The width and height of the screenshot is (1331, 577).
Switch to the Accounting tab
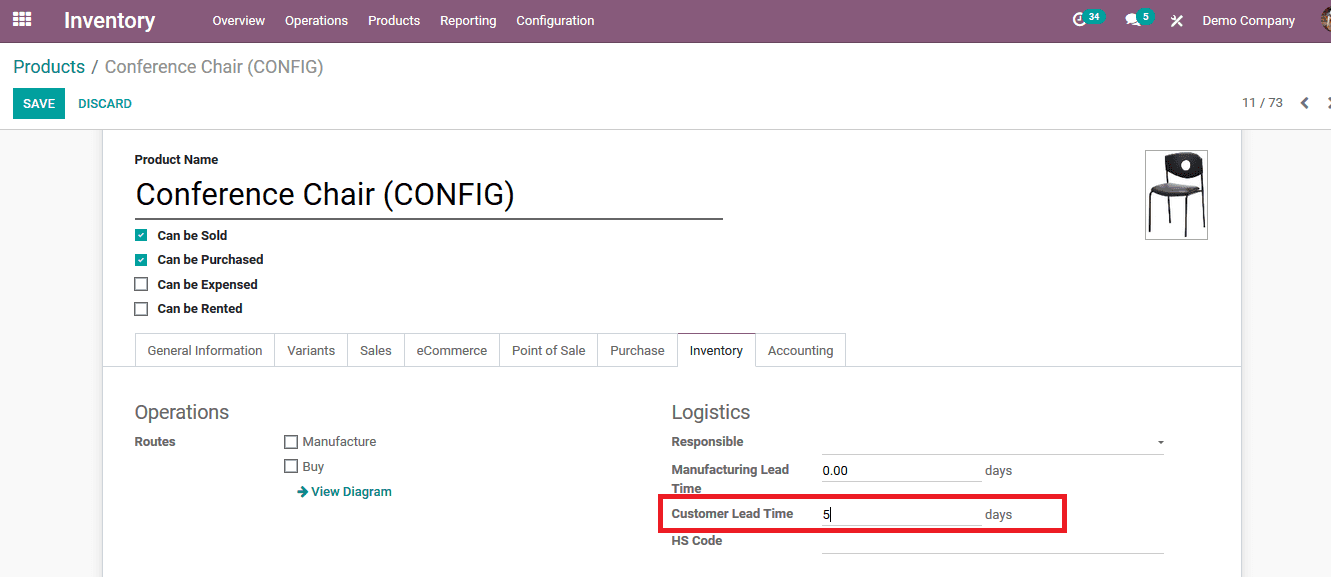tap(800, 350)
